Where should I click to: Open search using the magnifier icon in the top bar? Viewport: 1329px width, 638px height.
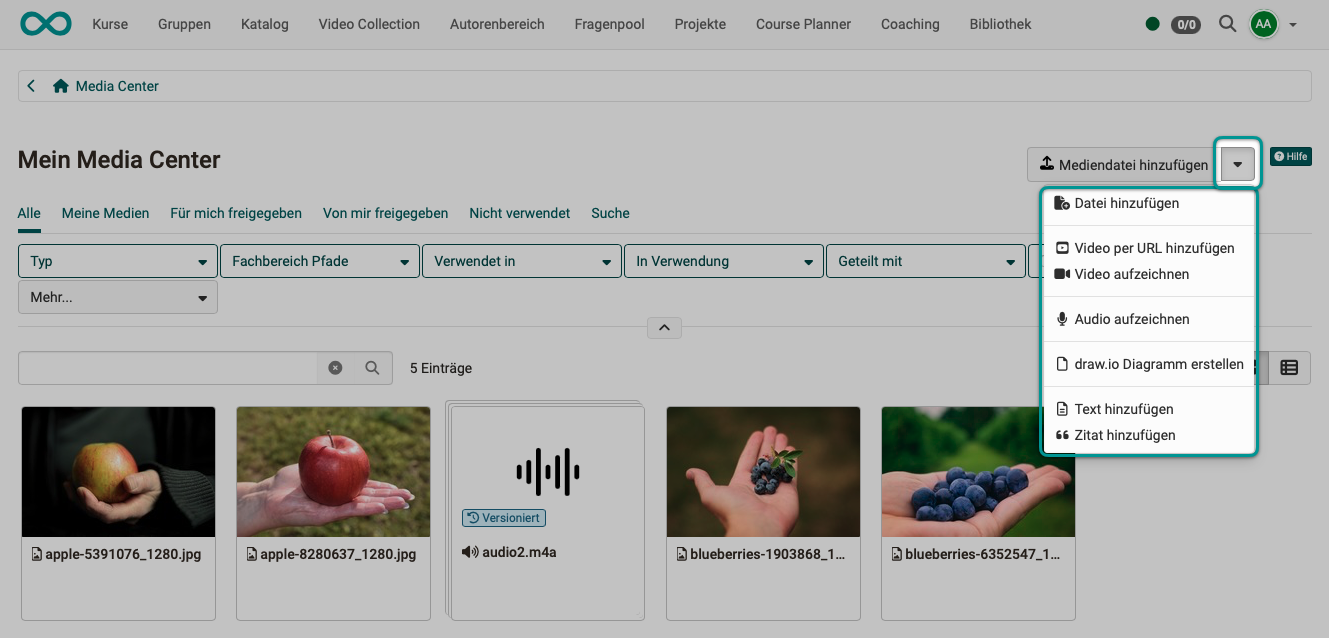[x=1227, y=24]
